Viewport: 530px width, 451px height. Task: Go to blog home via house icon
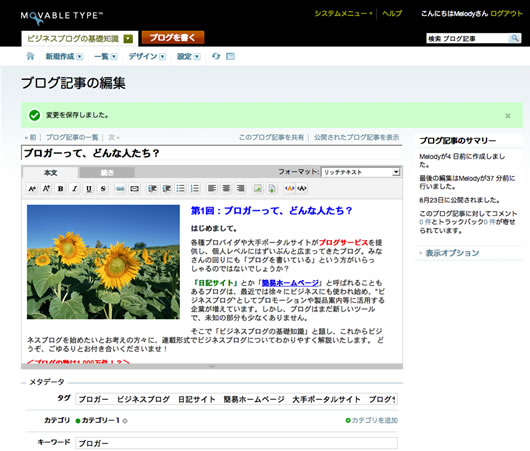click(x=30, y=56)
